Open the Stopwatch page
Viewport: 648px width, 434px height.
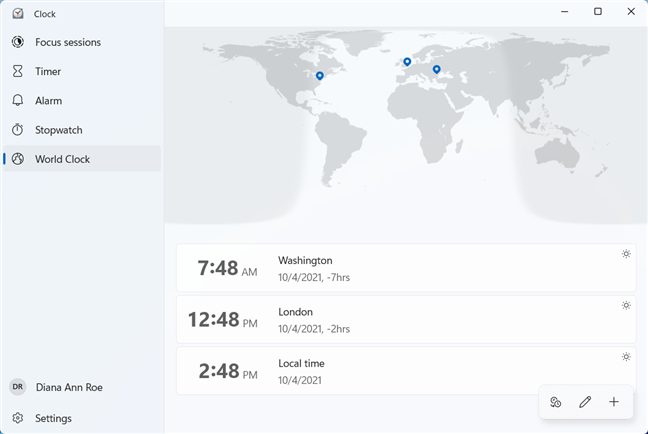tap(58, 129)
